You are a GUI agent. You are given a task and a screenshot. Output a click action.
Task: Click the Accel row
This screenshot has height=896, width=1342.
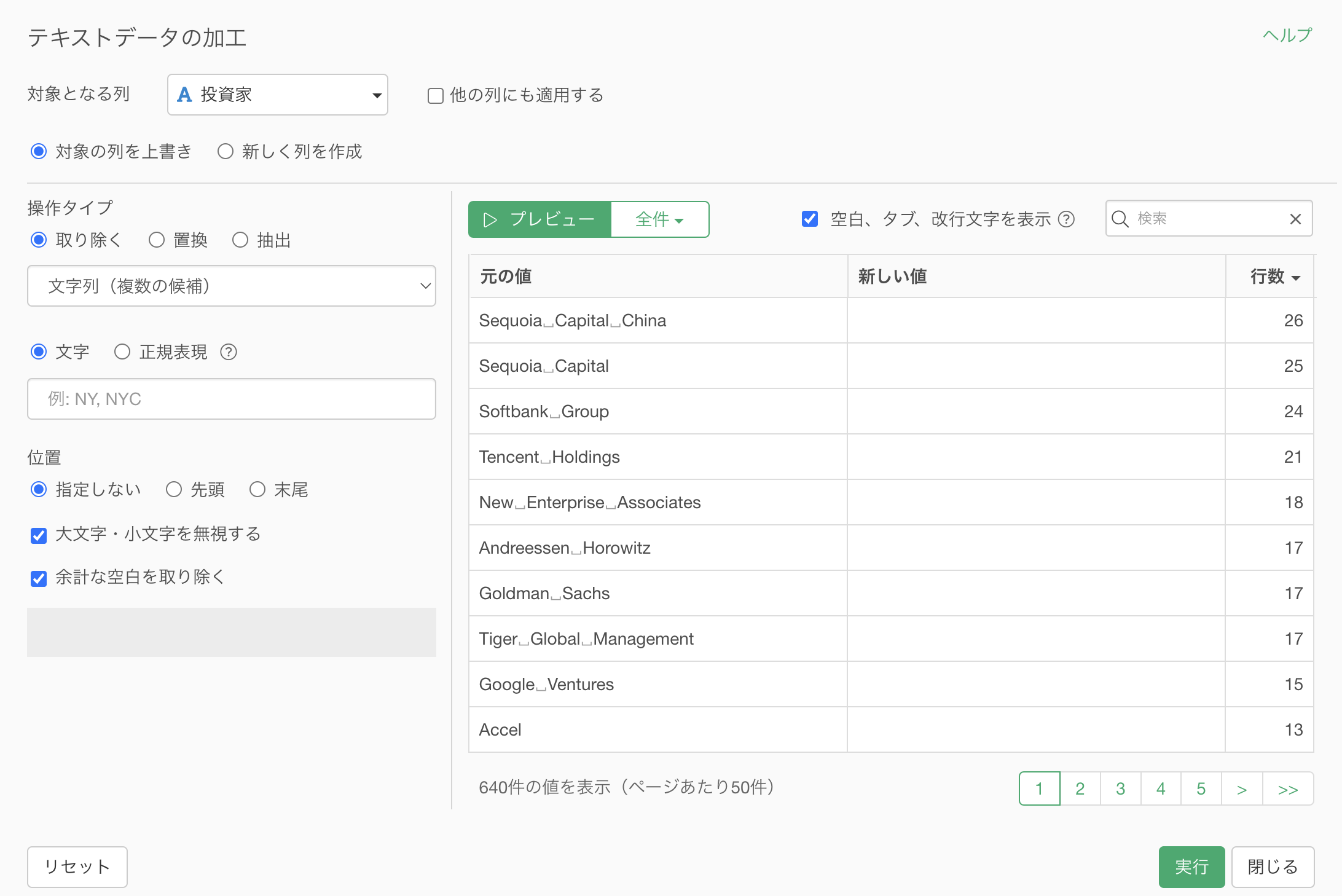click(891, 730)
